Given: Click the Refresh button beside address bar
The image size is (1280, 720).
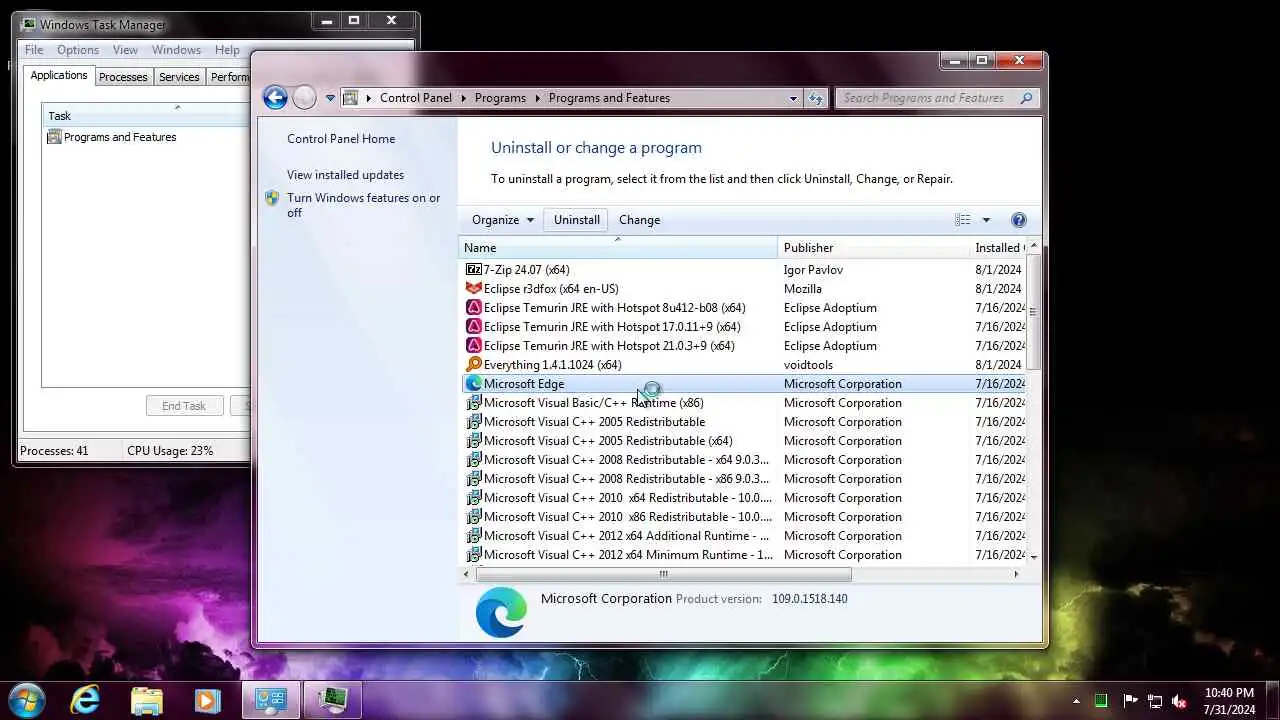Looking at the screenshot, I should point(816,98).
